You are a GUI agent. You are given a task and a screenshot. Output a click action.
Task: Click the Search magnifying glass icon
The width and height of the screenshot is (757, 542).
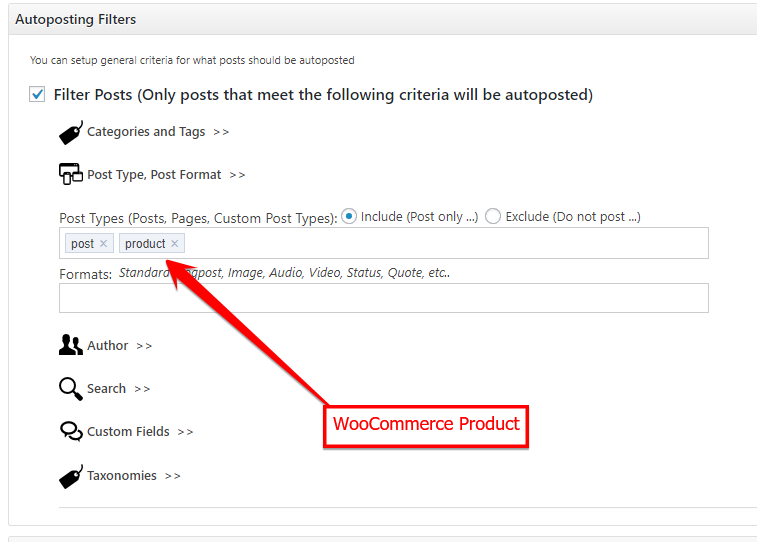pyautogui.click(x=71, y=389)
